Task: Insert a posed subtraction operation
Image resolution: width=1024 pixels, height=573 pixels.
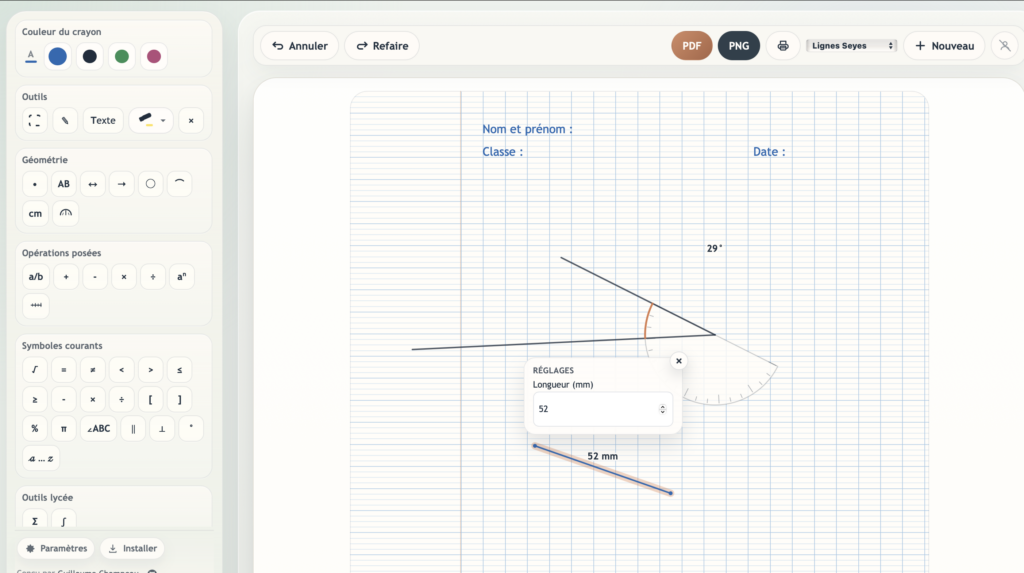Action: click(x=95, y=277)
